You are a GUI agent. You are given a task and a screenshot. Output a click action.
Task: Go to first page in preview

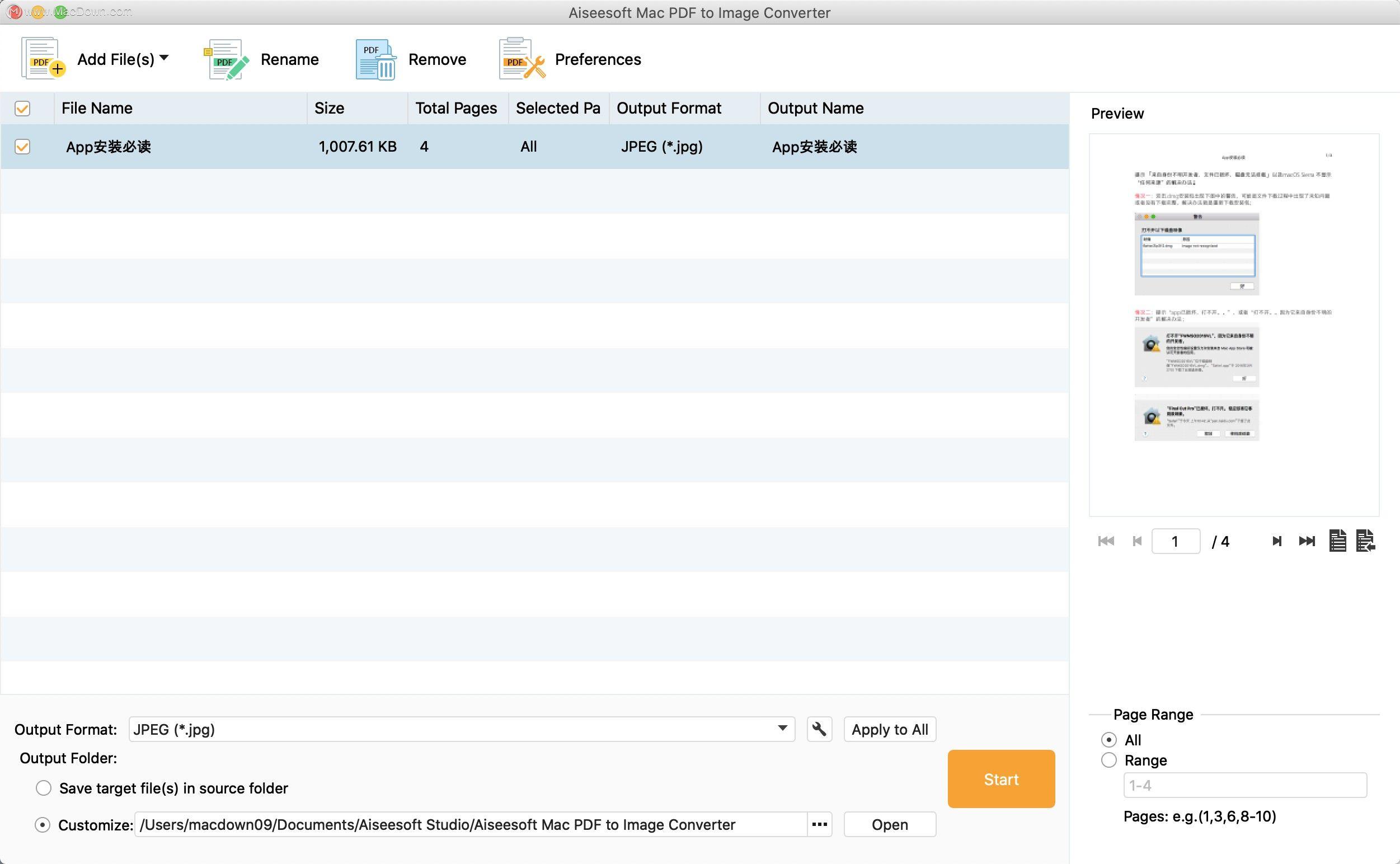1106,541
